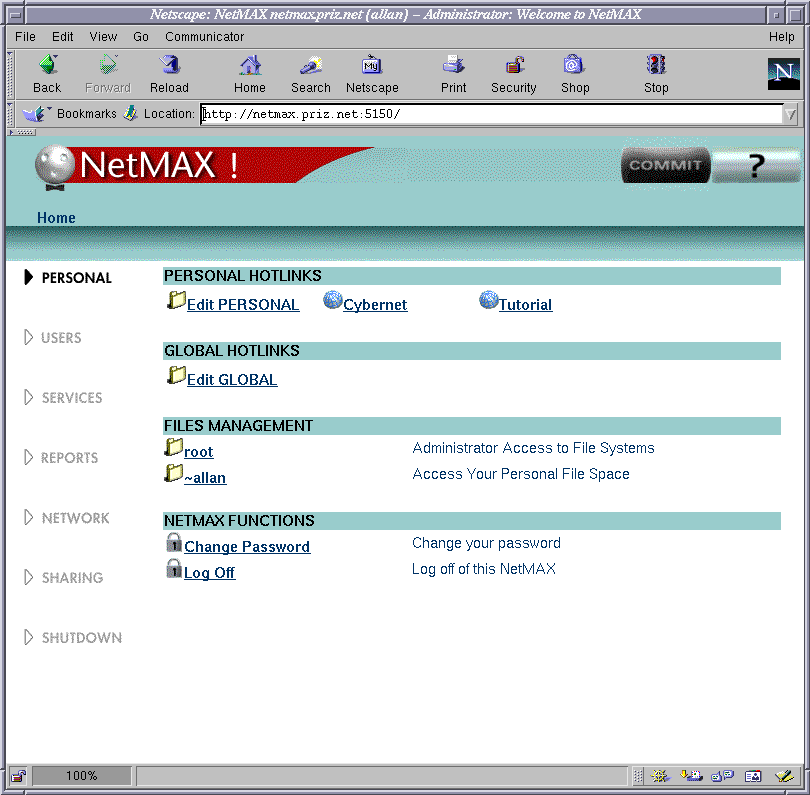The width and height of the screenshot is (810, 795).
Task: Expand the USERS sidebar section
Action: tap(60, 338)
